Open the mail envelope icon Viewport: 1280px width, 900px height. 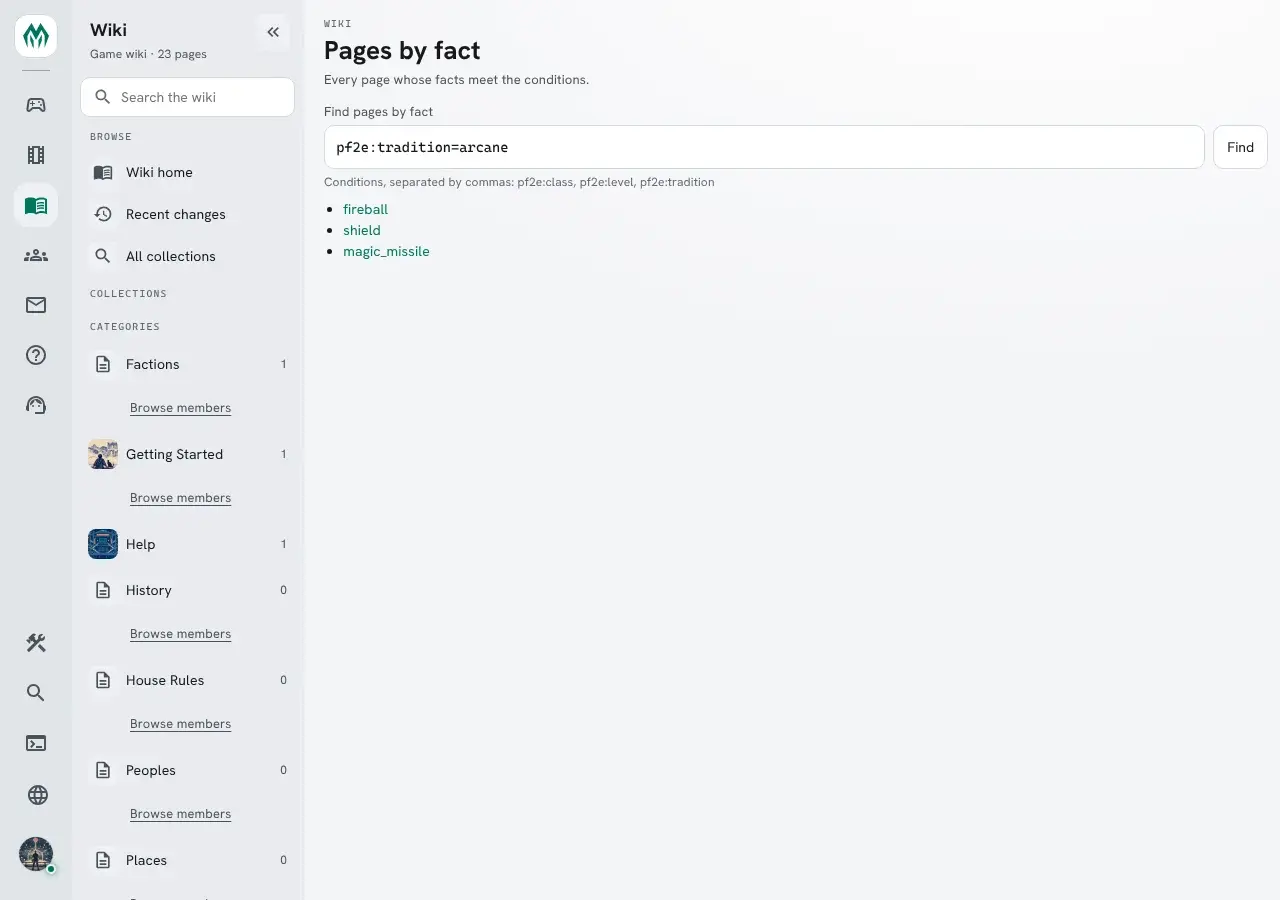[x=36, y=305]
